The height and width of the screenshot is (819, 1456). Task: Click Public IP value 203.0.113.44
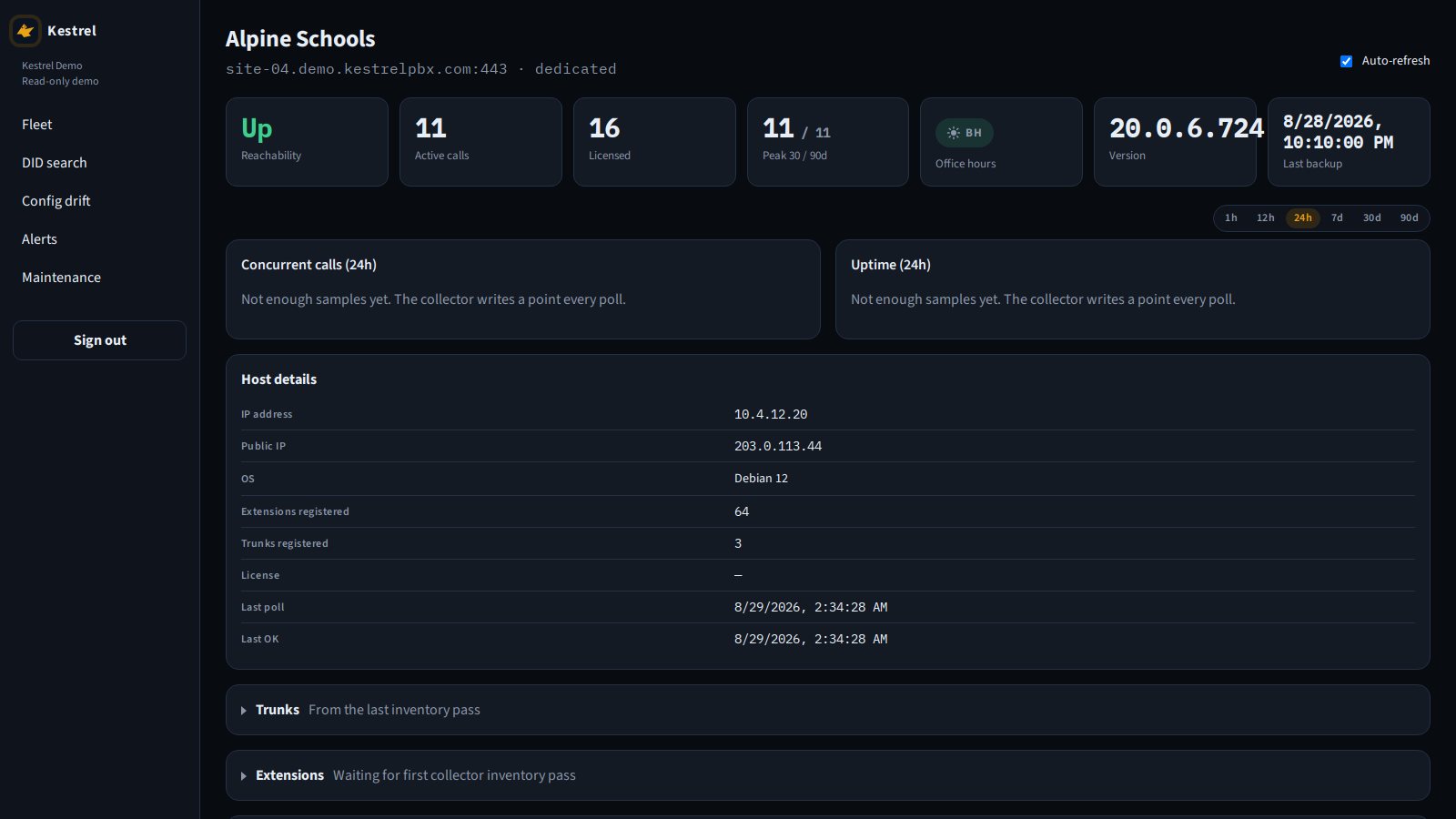[x=778, y=446]
